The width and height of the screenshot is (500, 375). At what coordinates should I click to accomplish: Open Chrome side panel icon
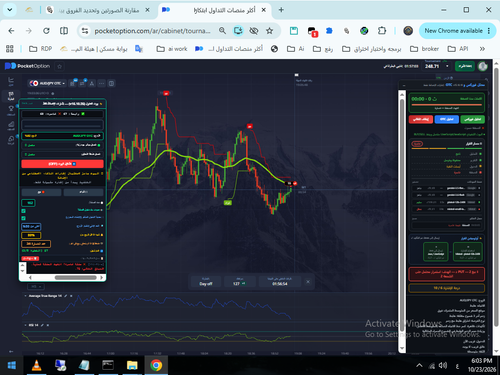64,31
